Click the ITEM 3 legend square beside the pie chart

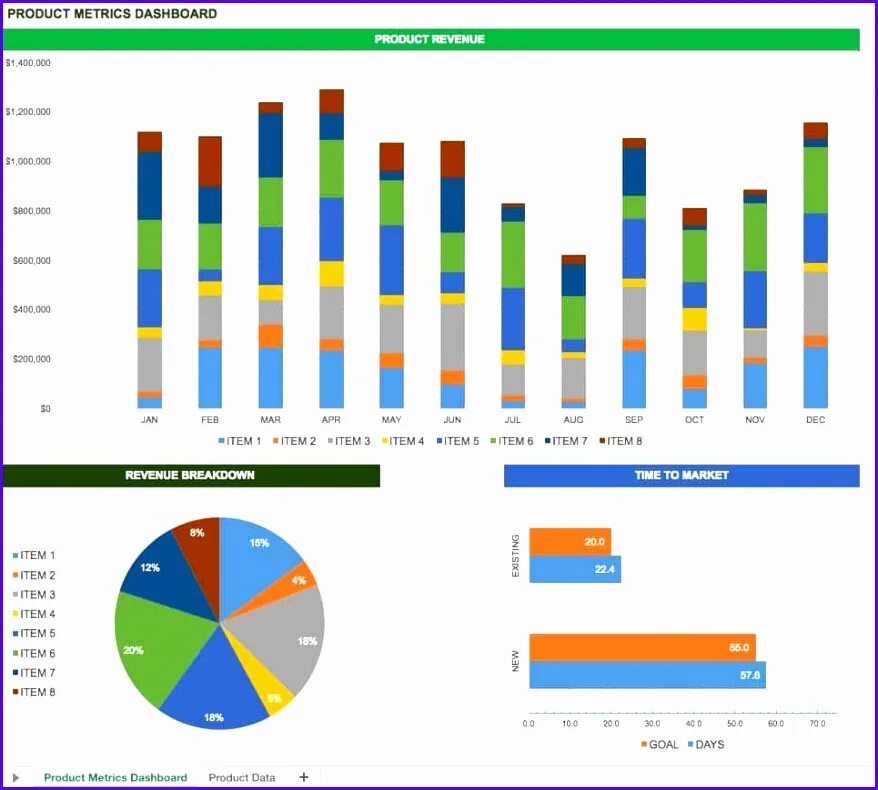click(x=15, y=595)
